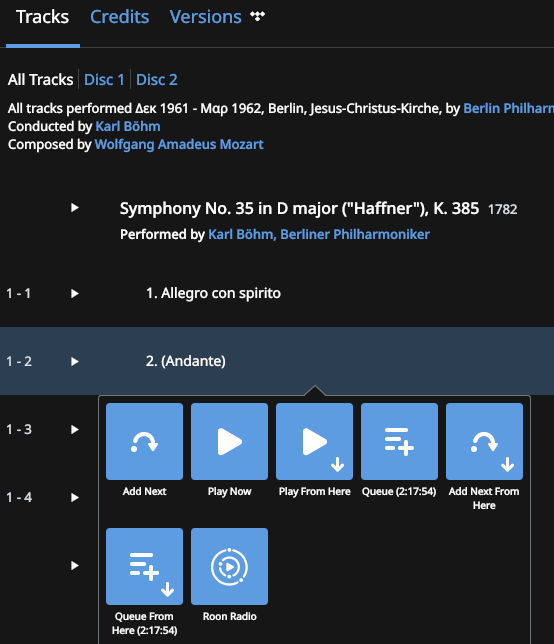Click Add Next From Here tile
This screenshot has width=554, height=644.
tap(484, 441)
